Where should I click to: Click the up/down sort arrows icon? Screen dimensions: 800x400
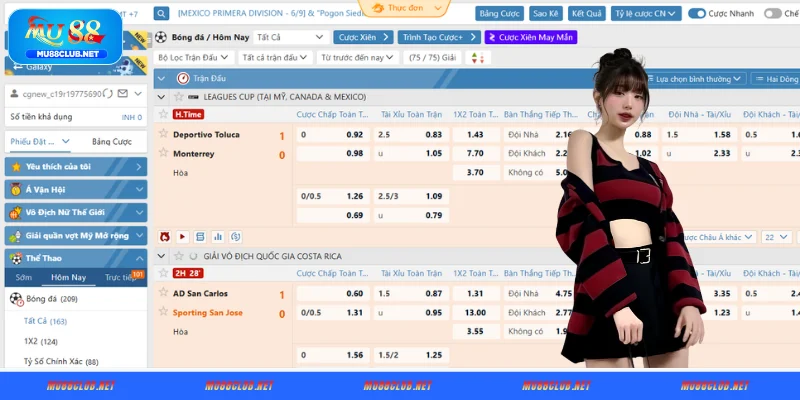tap(478, 58)
